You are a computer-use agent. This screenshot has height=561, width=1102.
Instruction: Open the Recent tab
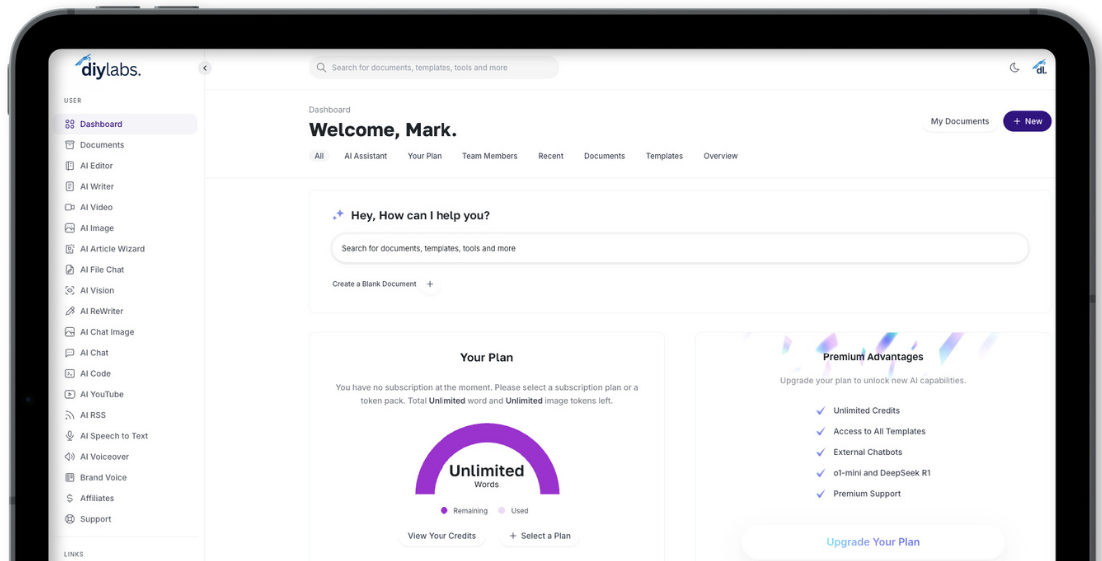click(550, 156)
